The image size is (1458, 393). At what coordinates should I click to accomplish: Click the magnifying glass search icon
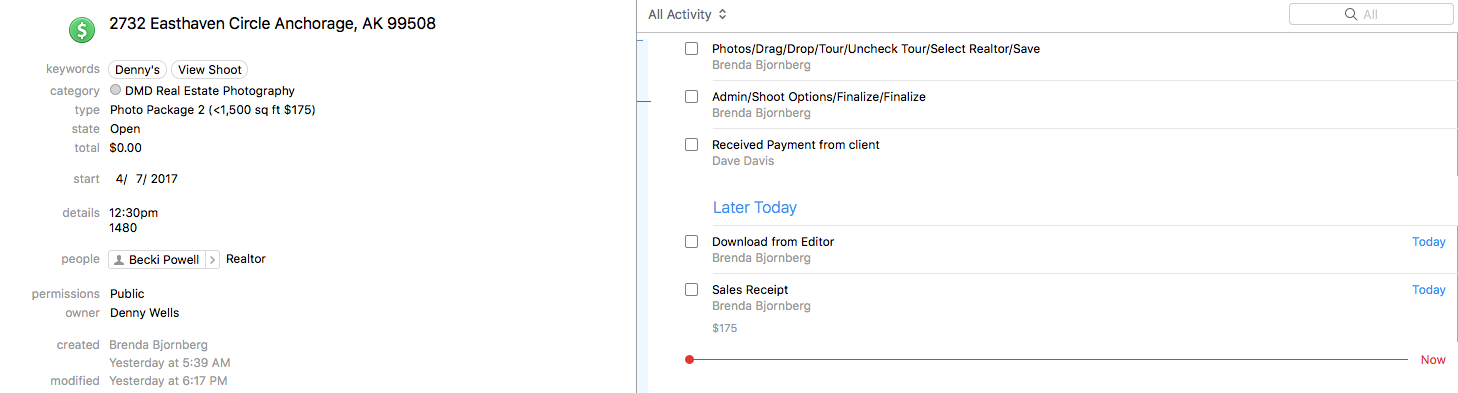tap(1351, 14)
